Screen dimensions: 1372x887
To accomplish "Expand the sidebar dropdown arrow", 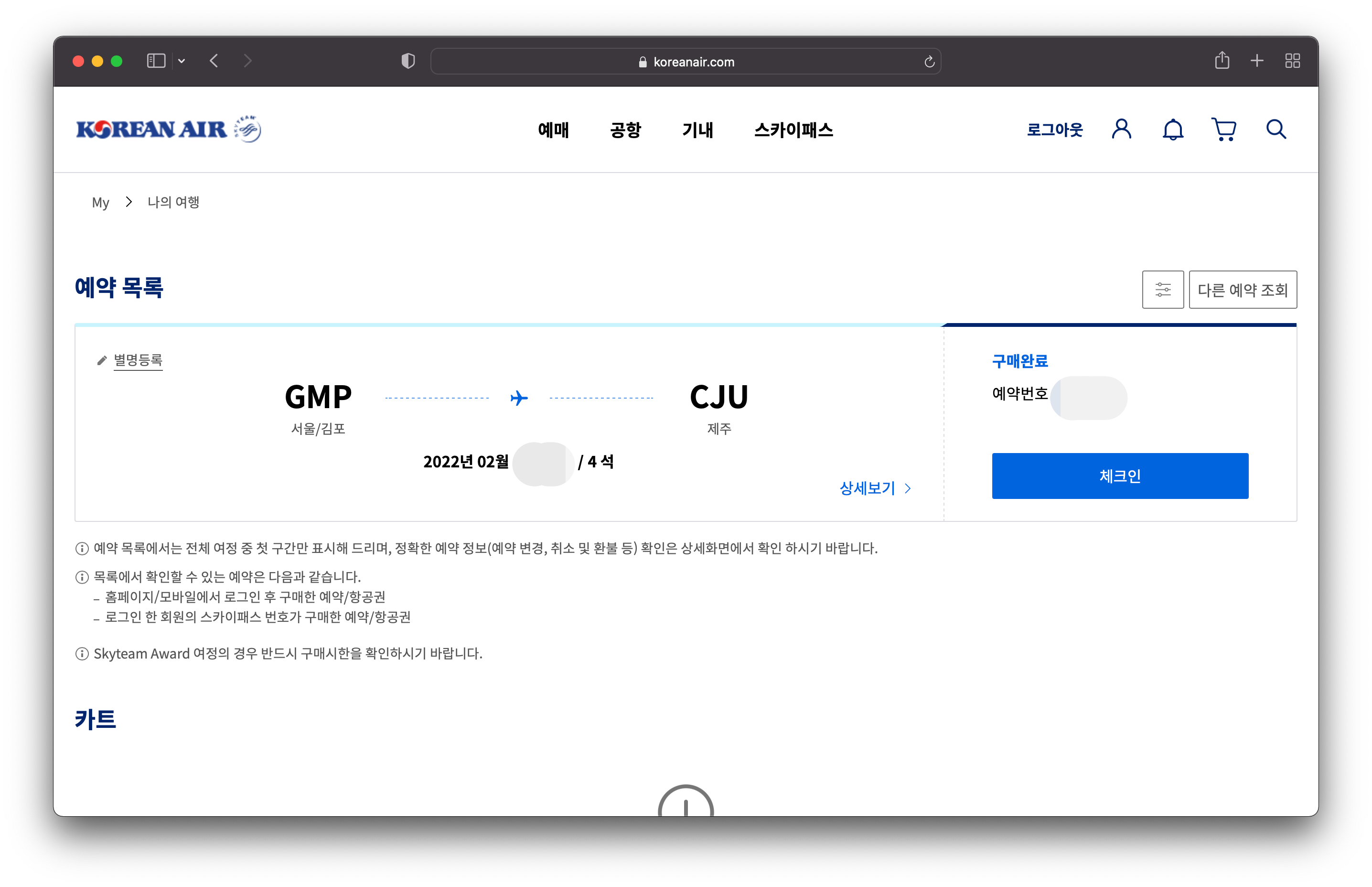I will coord(182,61).
